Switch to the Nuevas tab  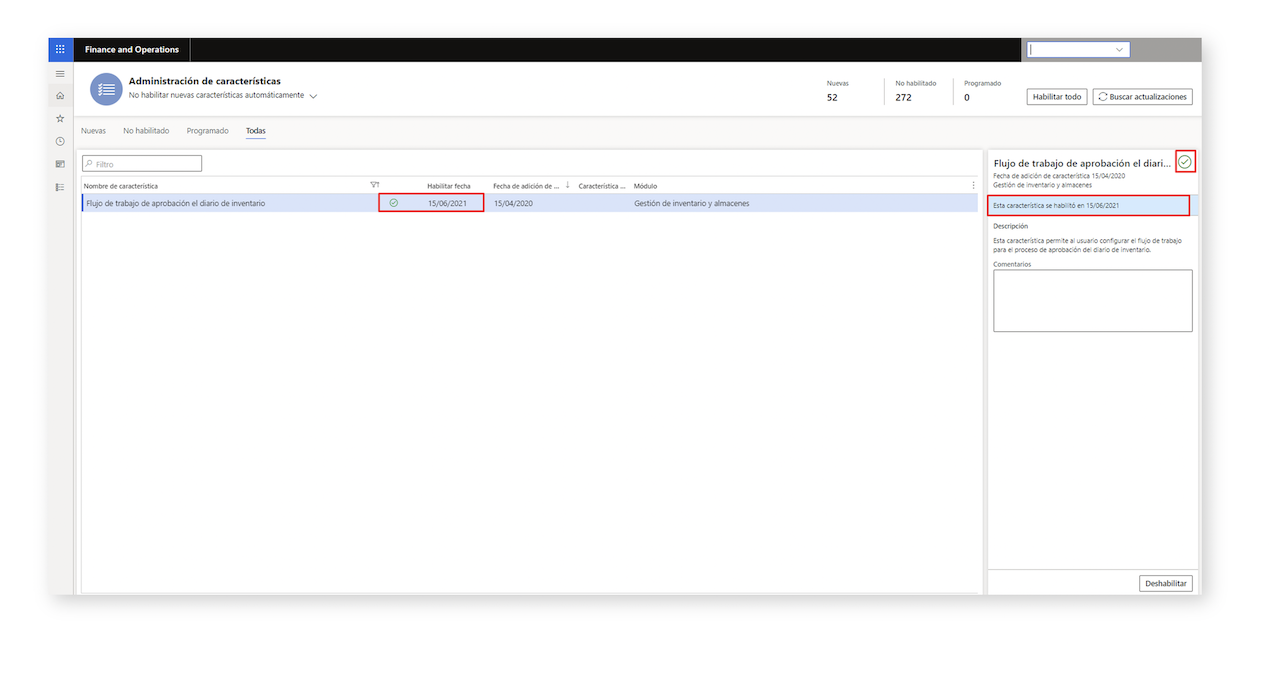click(x=93, y=131)
